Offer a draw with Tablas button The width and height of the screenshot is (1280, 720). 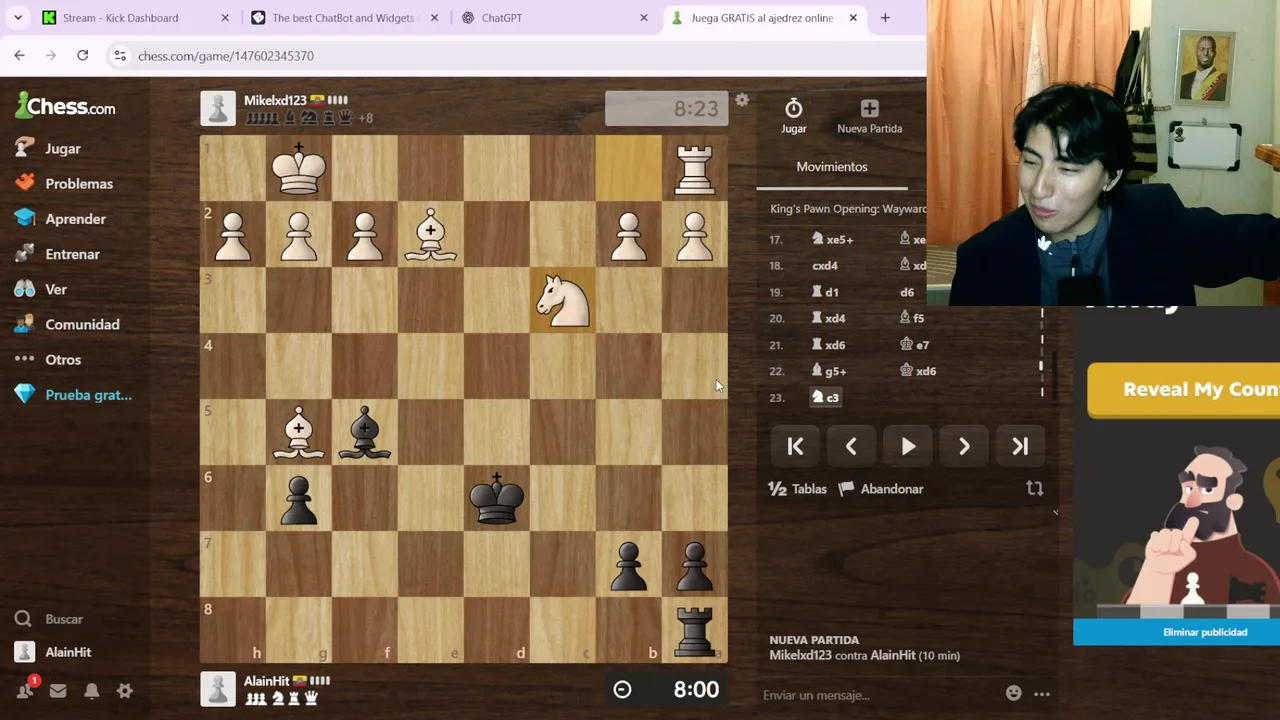coord(797,489)
